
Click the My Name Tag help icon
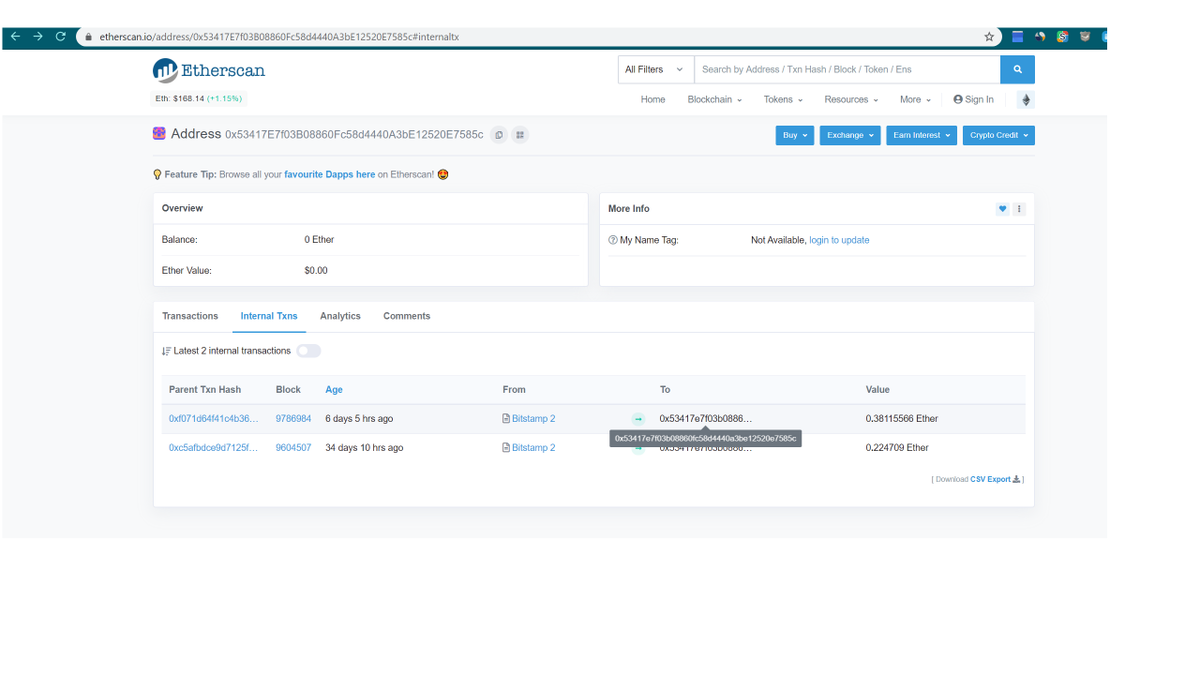click(x=613, y=240)
